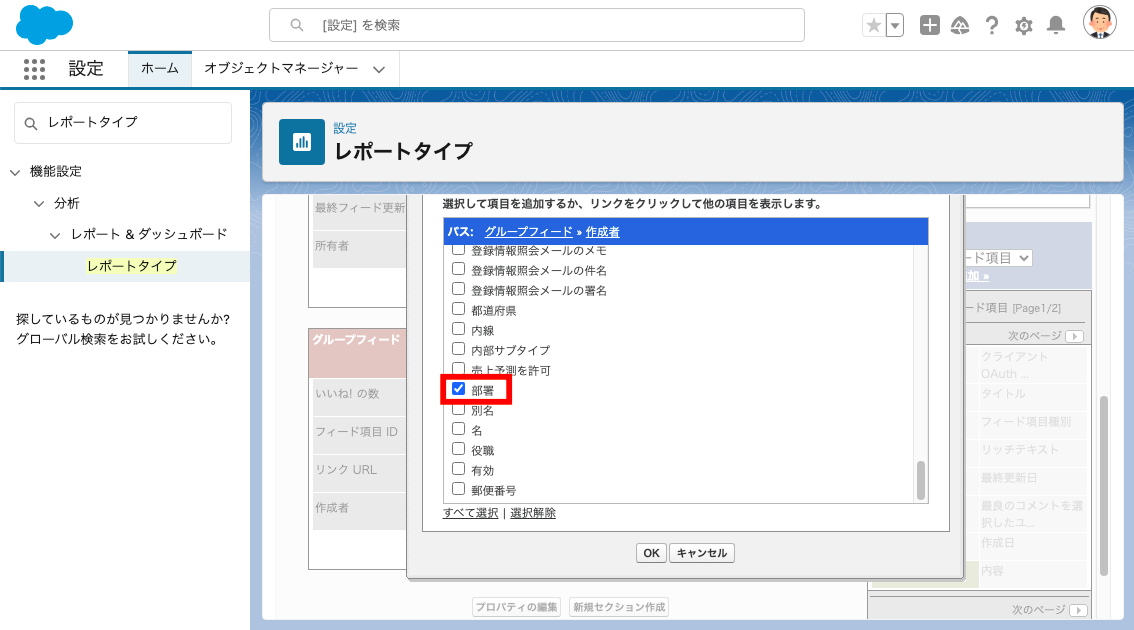Click the favorites star icon

tap(874, 26)
